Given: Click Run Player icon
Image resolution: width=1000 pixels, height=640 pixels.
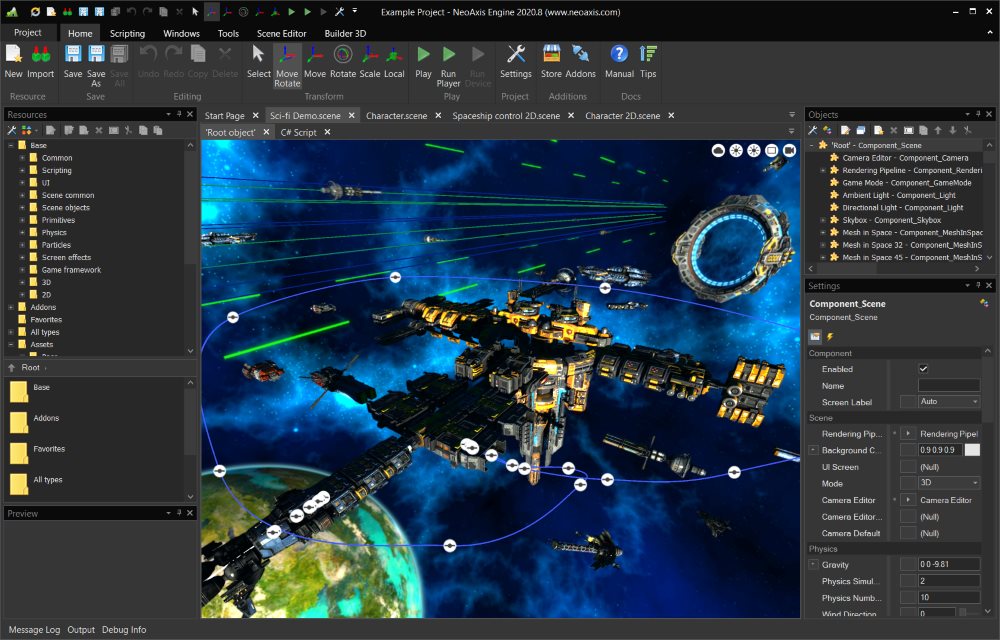Looking at the screenshot, I should (449, 55).
